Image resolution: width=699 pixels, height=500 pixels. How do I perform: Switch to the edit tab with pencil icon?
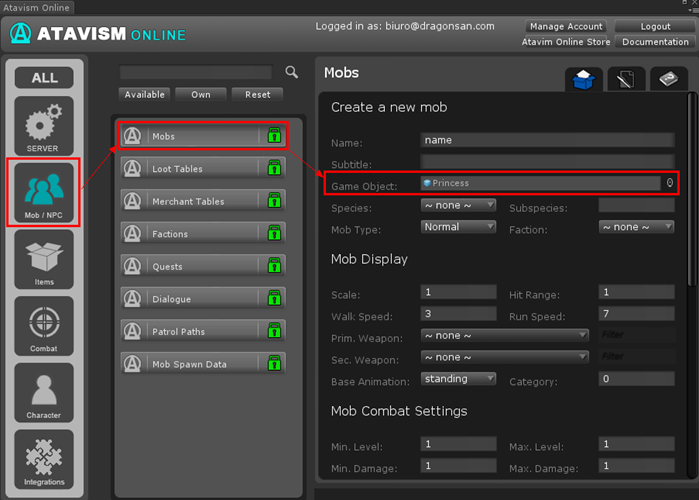(x=626, y=80)
